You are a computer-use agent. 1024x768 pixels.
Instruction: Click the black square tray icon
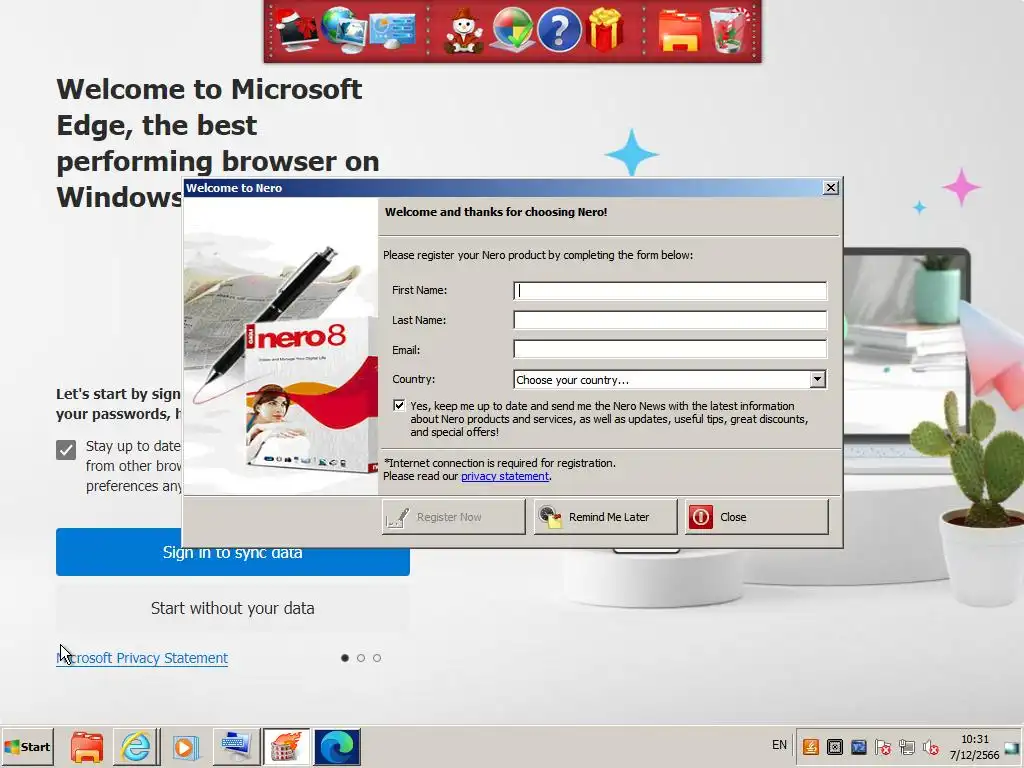(x=835, y=746)
